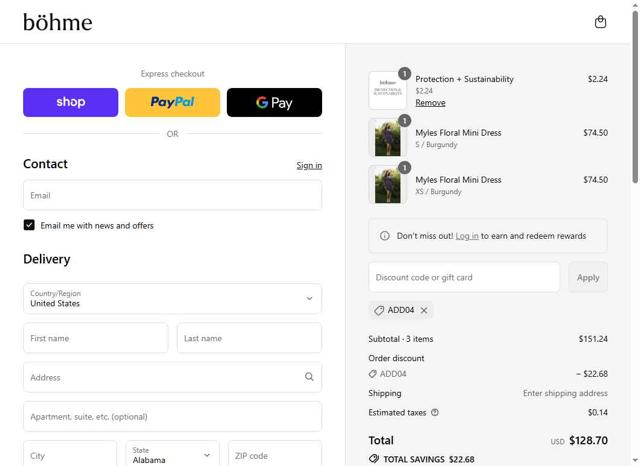Click the Protection + Sustainability thumbnail
This screenshot has height=466, width=640.
pos(387,91)
